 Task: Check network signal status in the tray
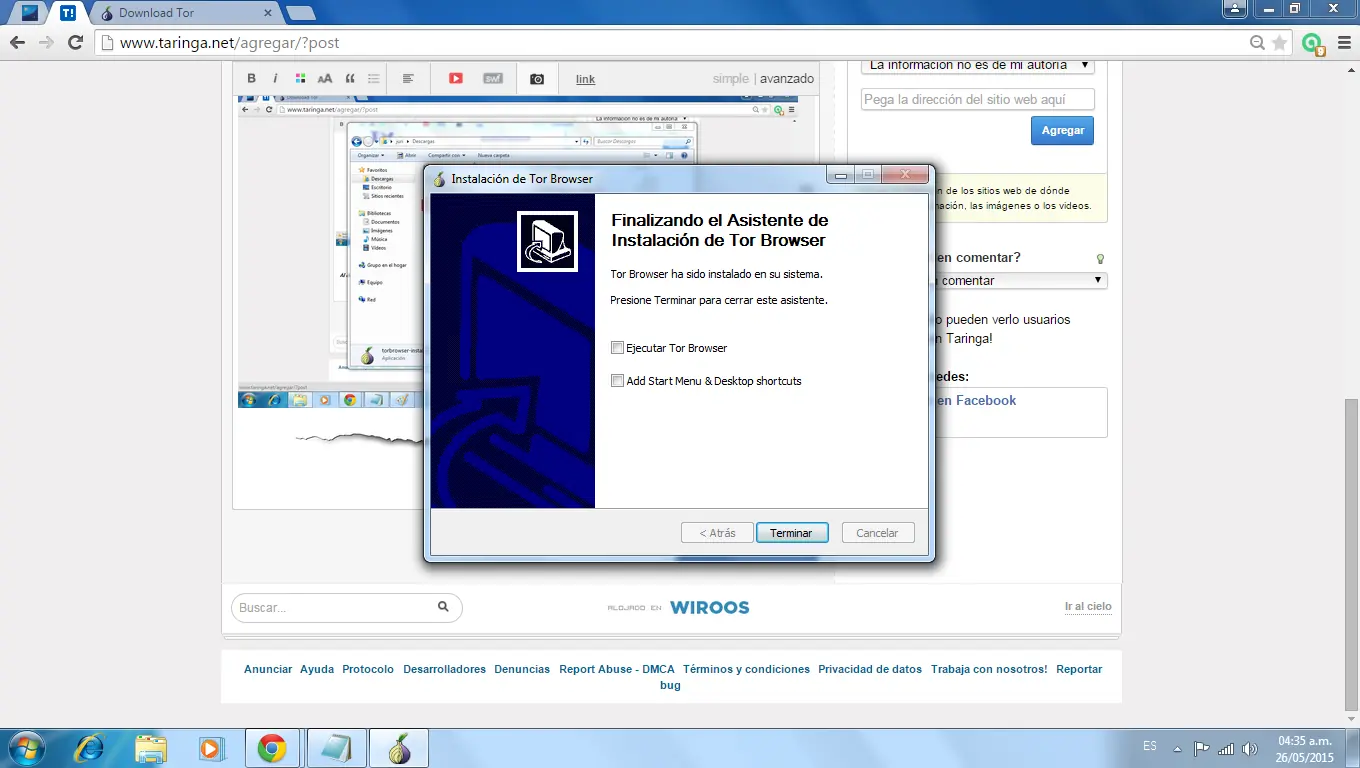click(1226, 748)
